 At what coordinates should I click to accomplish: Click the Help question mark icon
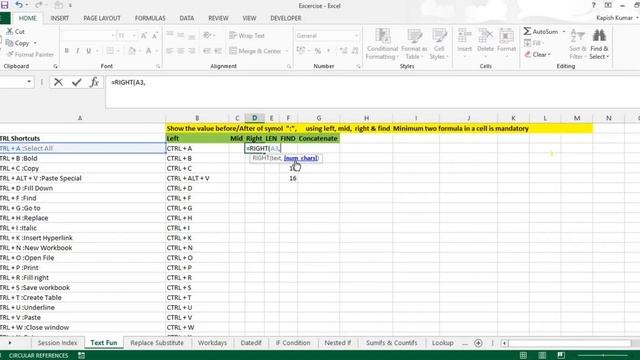click(593, 5)
